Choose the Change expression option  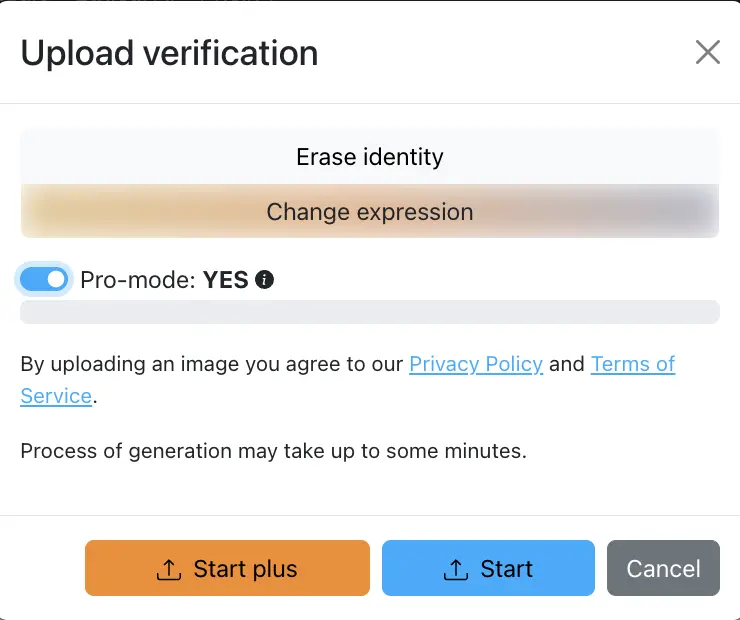369,212
